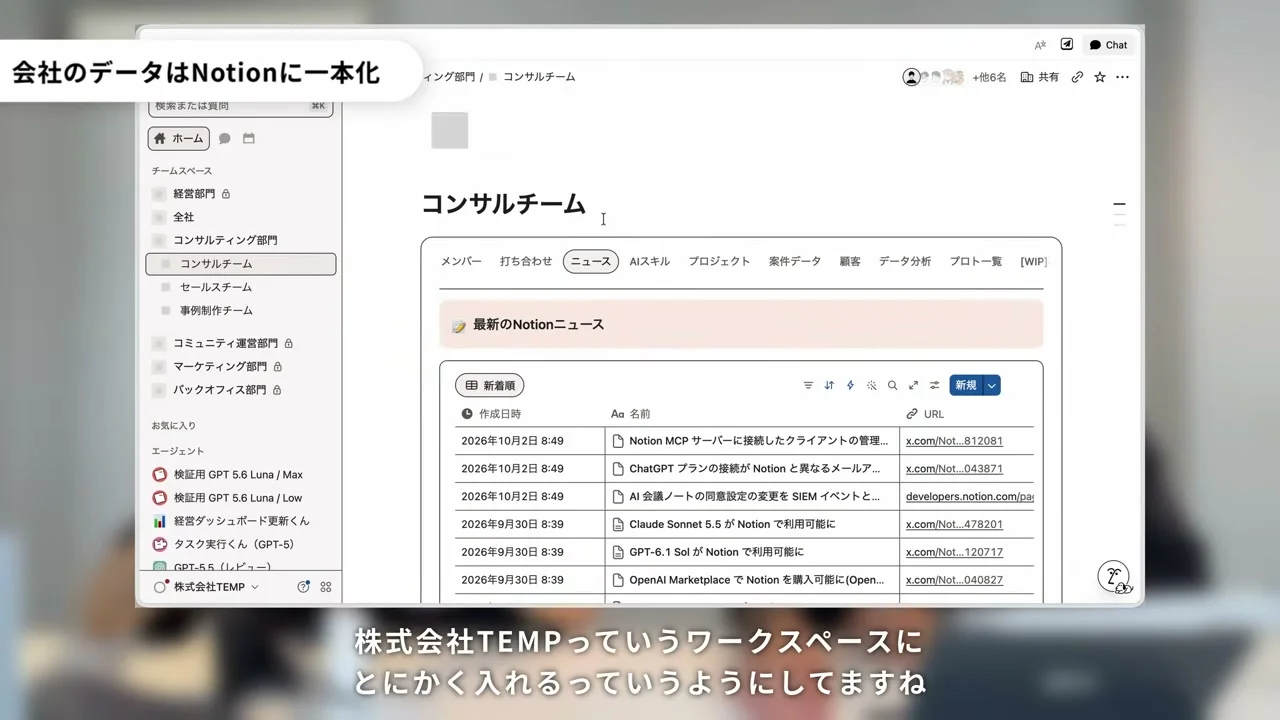Switch to プロジェクト tab
The image size is (1280, 720).
[719, 261]
